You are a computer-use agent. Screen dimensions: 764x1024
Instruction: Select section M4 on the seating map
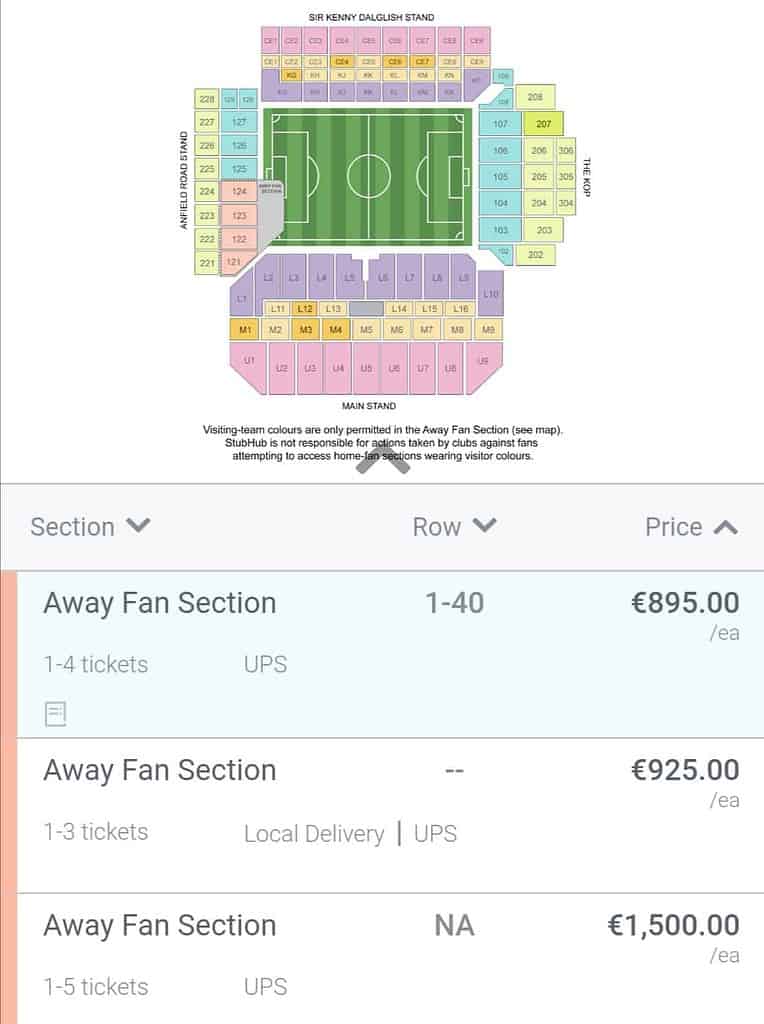[336, 330]
